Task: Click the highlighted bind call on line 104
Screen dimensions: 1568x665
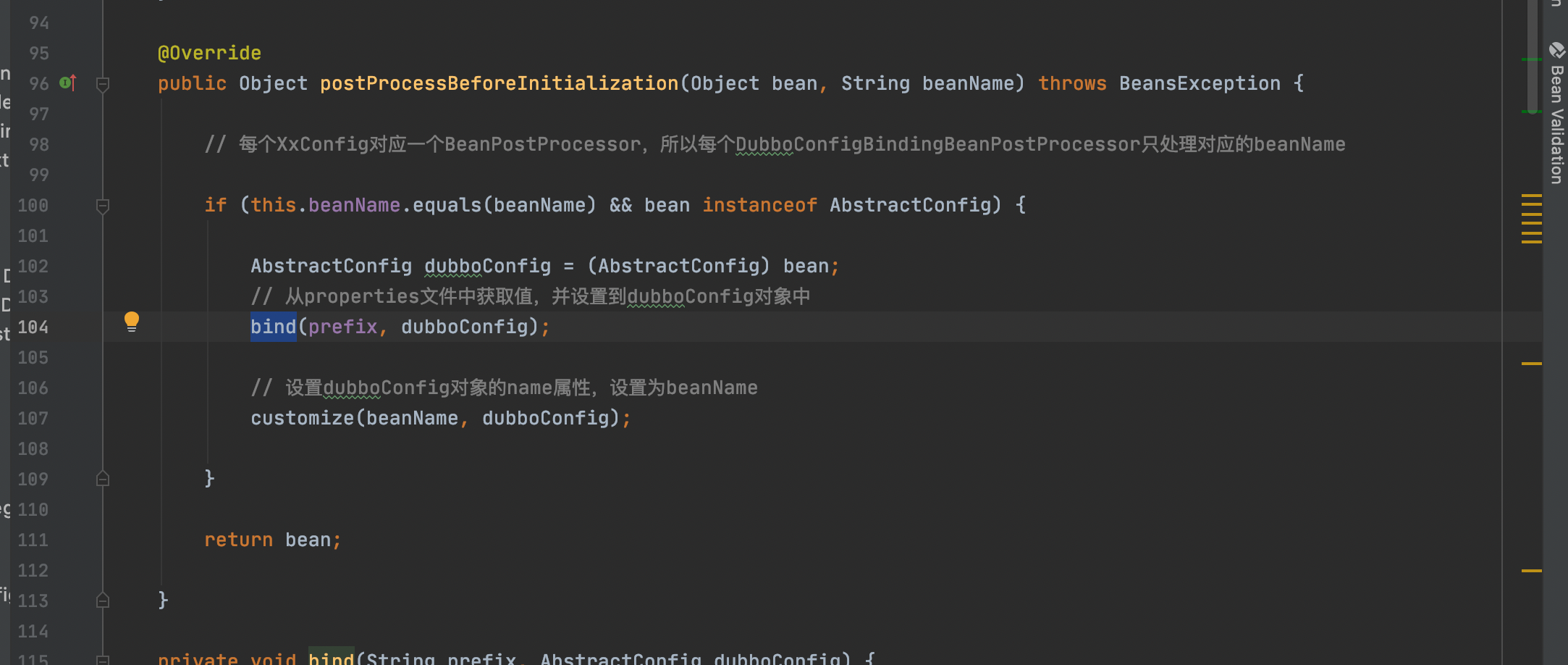Action: tap(273, 327)
